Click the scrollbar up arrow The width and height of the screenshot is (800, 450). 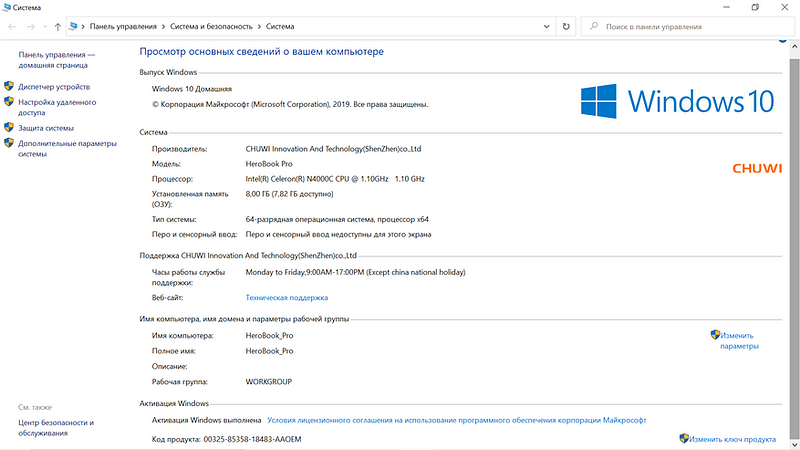(x=794, y=46)
